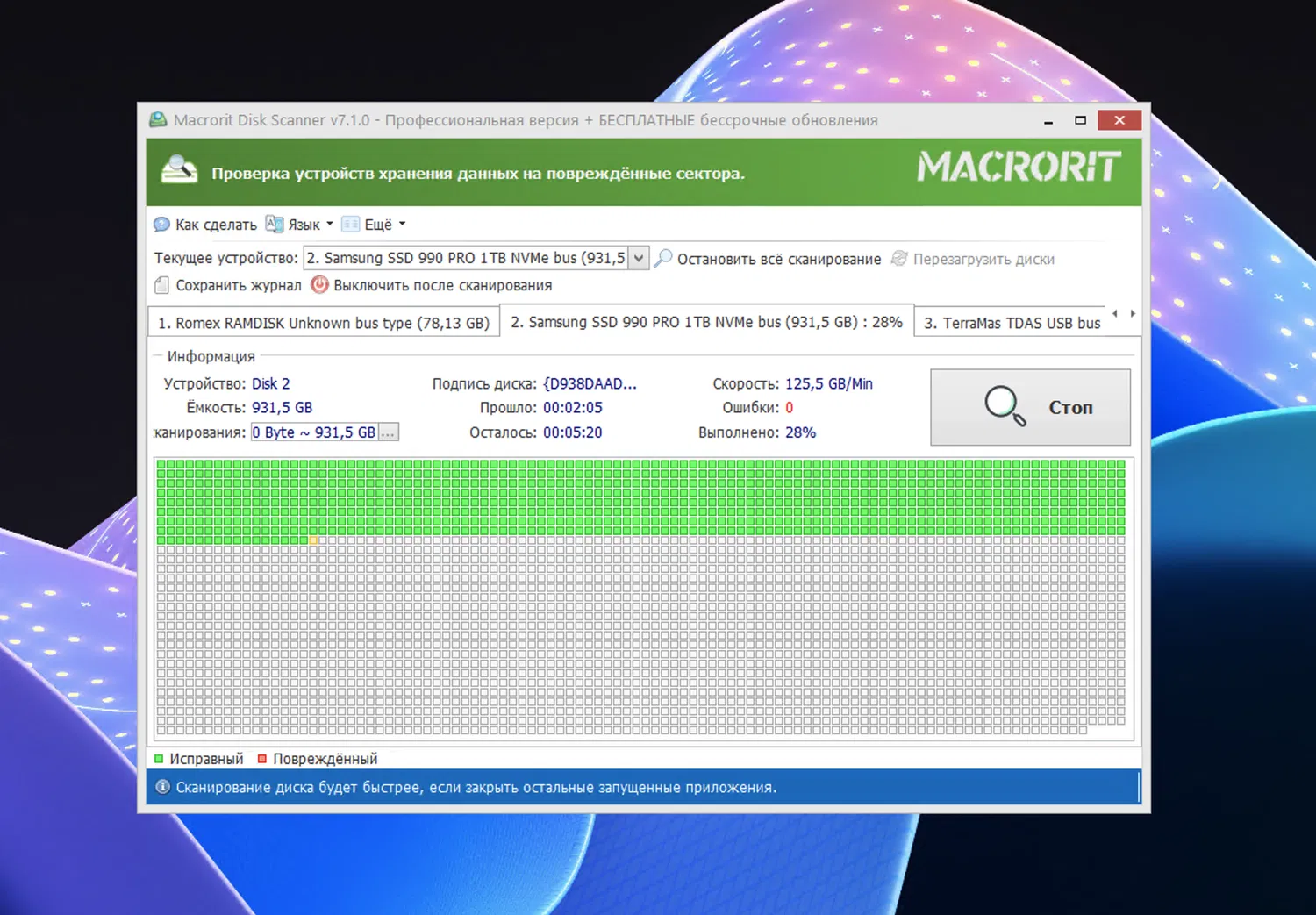Toggle Выключить после сканирования option
This screenshot has width=1316, height=915.
pyautogui.click(x=319, y=285)
